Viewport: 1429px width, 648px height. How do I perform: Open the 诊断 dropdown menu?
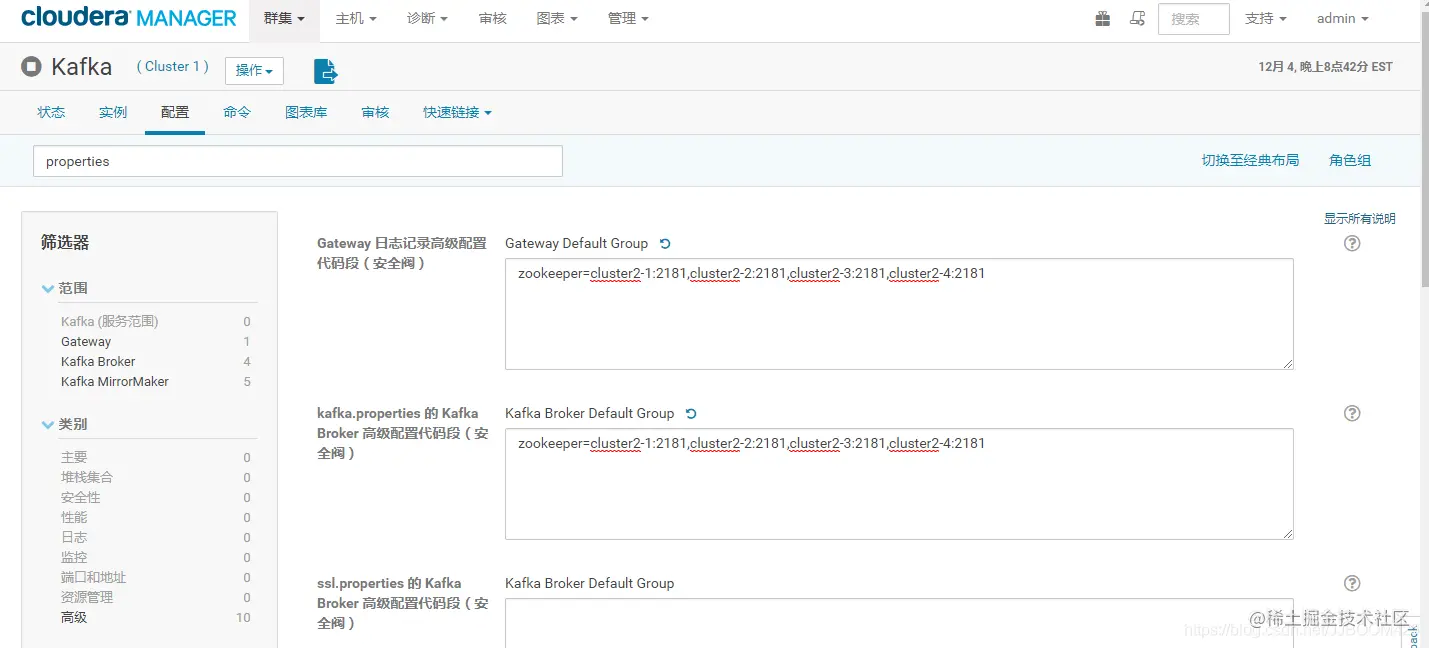[x=427, y=19]
